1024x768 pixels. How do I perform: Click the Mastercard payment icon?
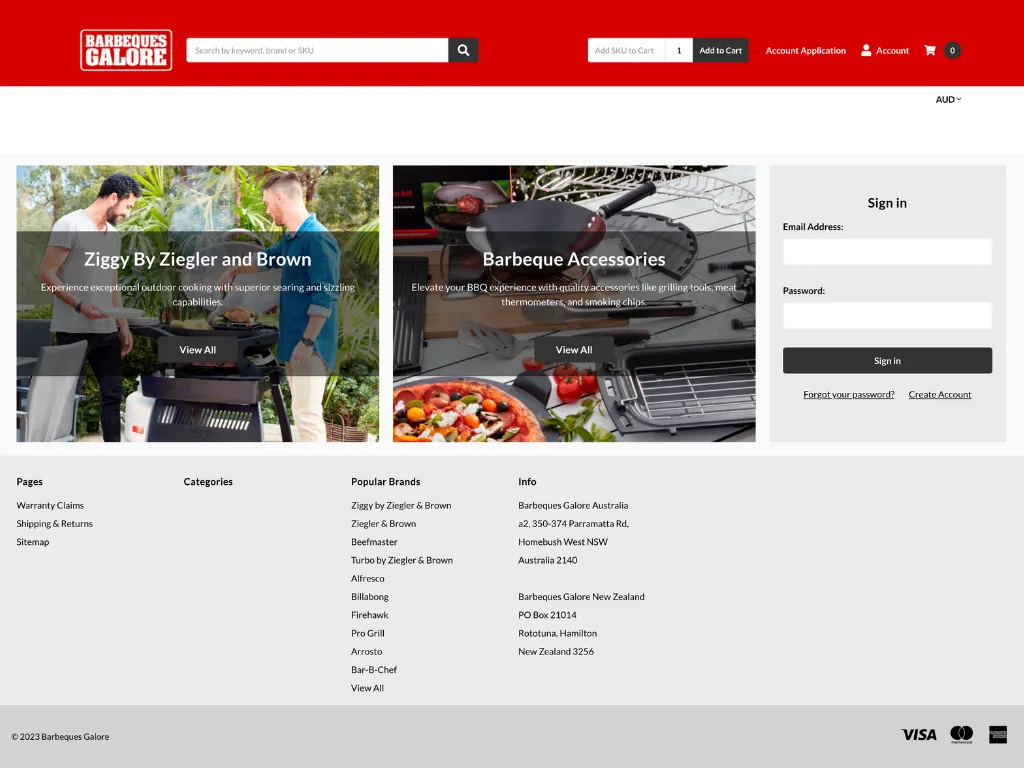coord(961,734)
